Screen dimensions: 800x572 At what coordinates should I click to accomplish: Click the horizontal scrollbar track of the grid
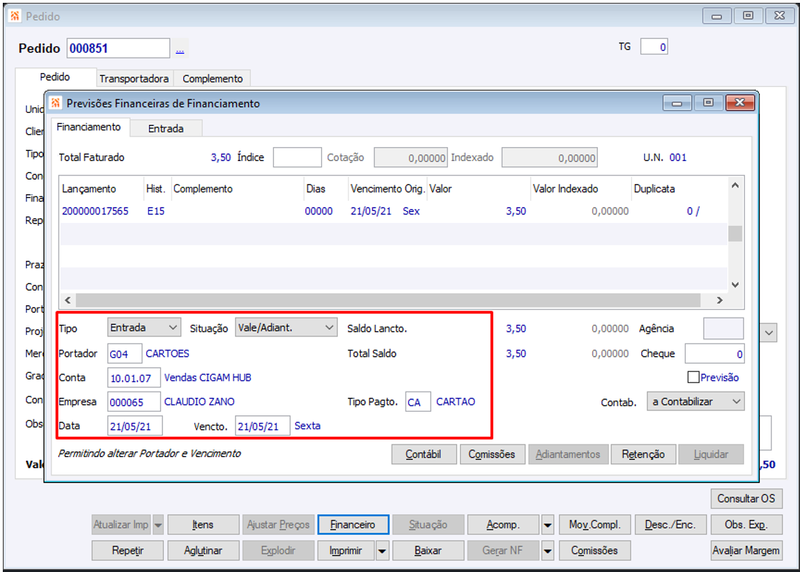point(388,300)
